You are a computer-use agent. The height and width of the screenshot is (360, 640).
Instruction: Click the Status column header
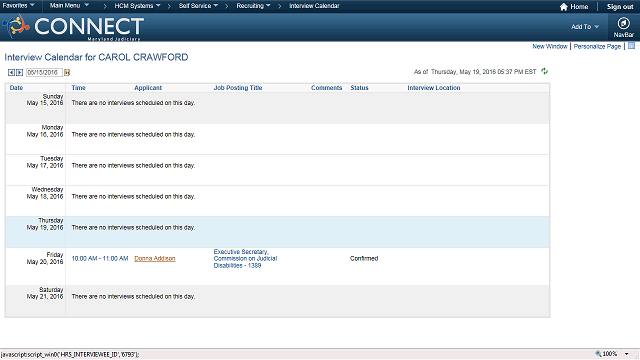[x=359, y=88]
